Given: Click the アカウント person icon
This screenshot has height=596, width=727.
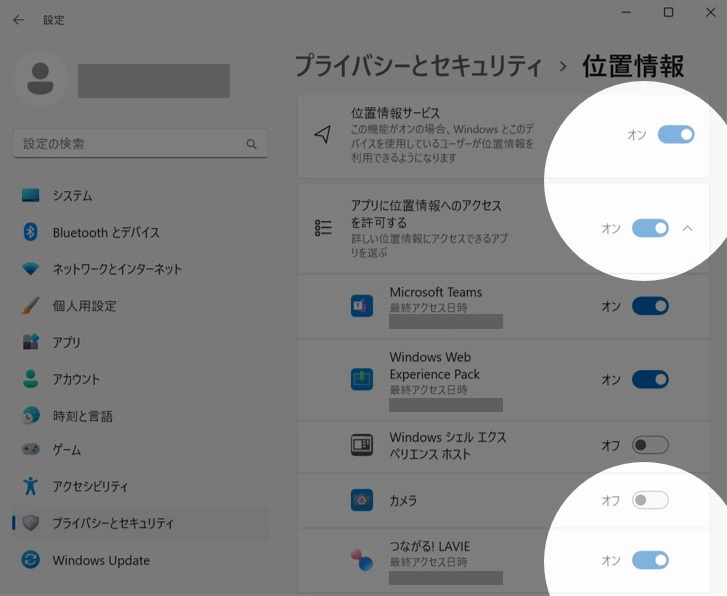Looking at the screenshot, I should (31, 379).
